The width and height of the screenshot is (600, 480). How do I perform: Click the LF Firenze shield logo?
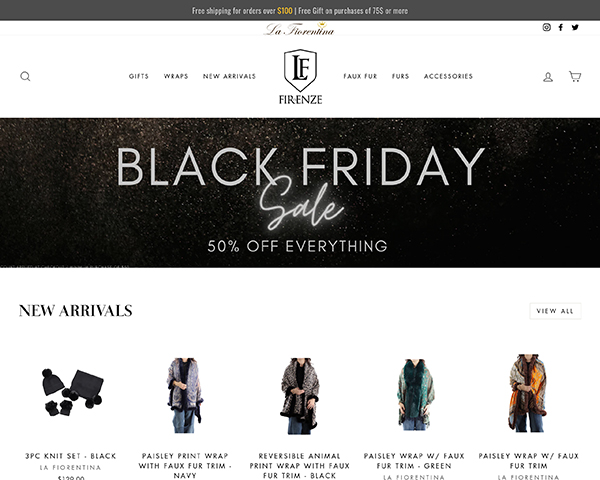tap(300, 77)
